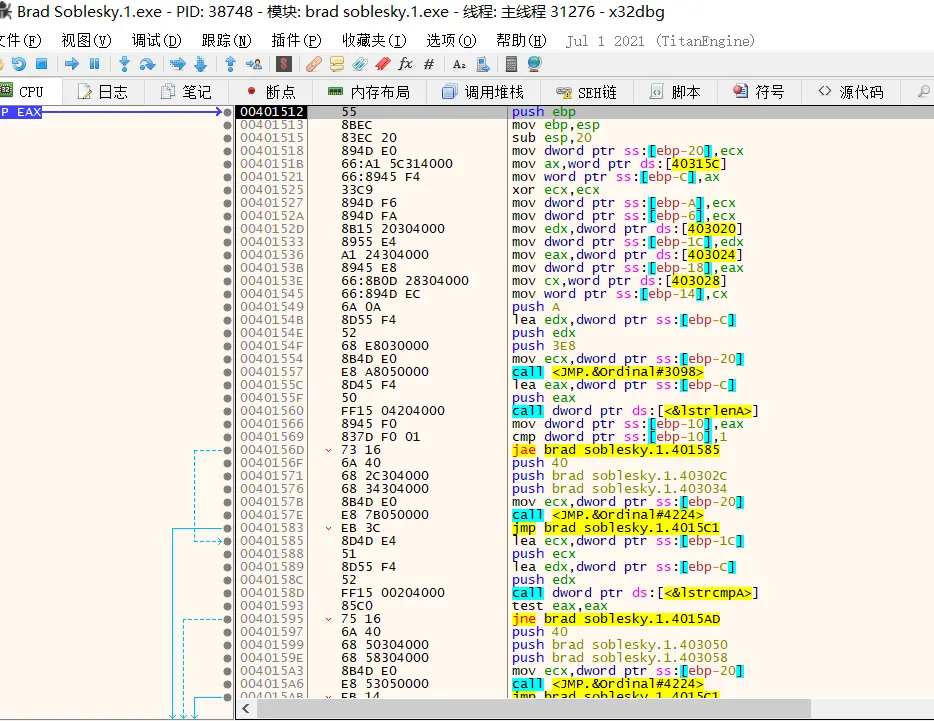Open the 插件(P) menu
Screen dimensions: 934x721
(296, 41)
